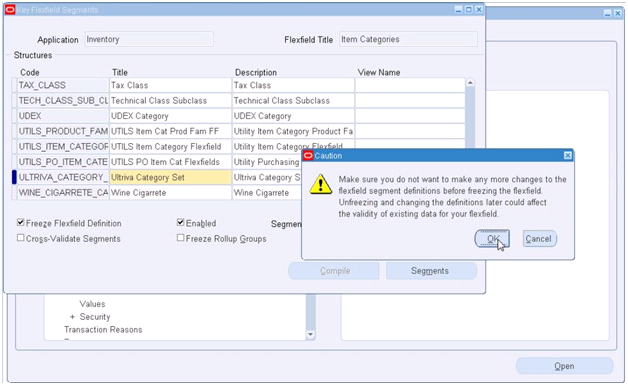Select the TAX_CLASS code cell
The height and width of the screenshot is (385, 628).
tap(63, 85)
